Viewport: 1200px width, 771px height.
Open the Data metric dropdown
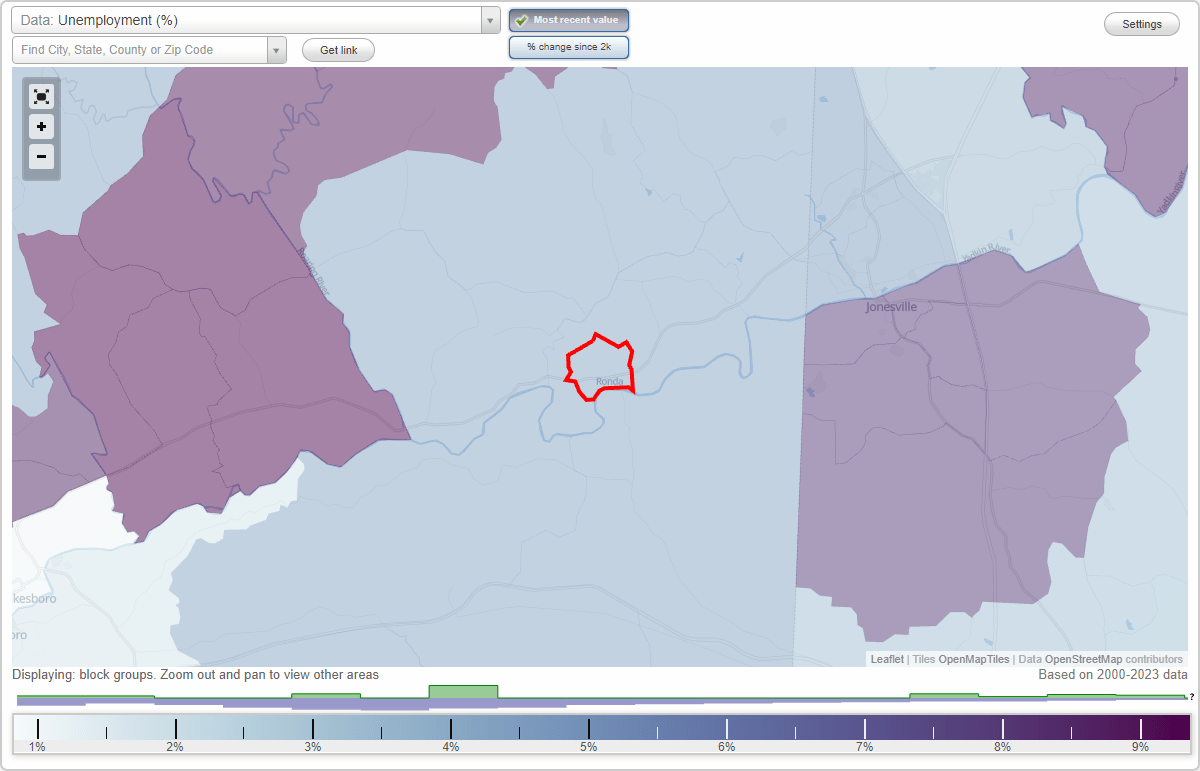coord(489,19)
